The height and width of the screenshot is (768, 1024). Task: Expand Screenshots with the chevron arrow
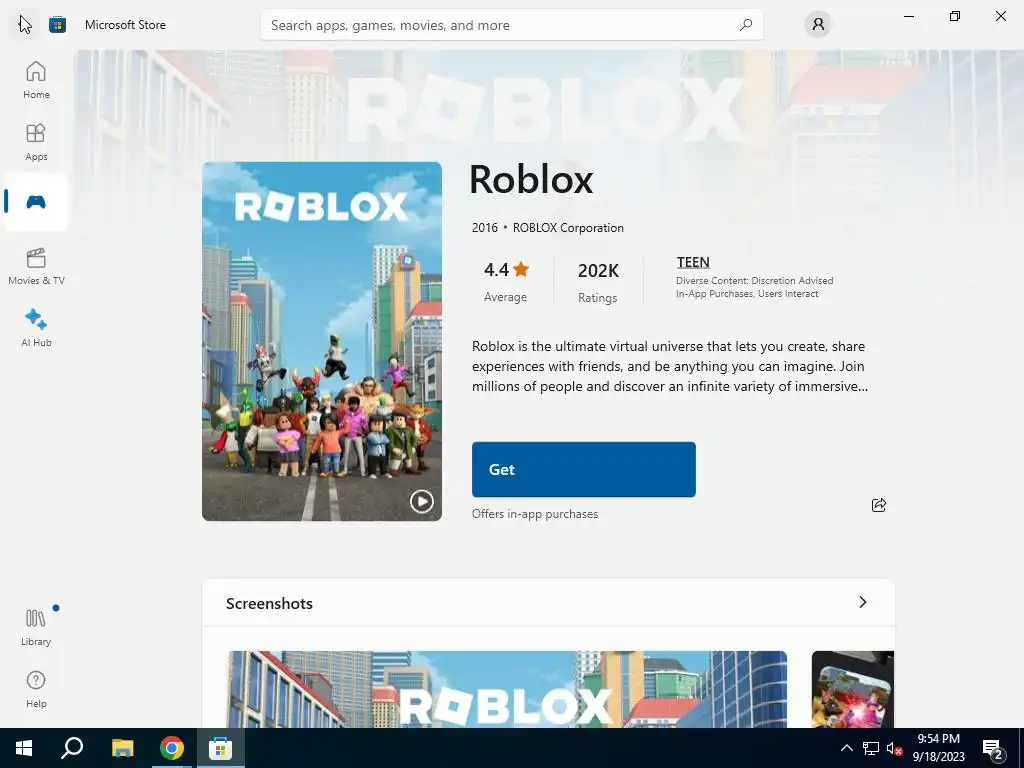point(862,602)
